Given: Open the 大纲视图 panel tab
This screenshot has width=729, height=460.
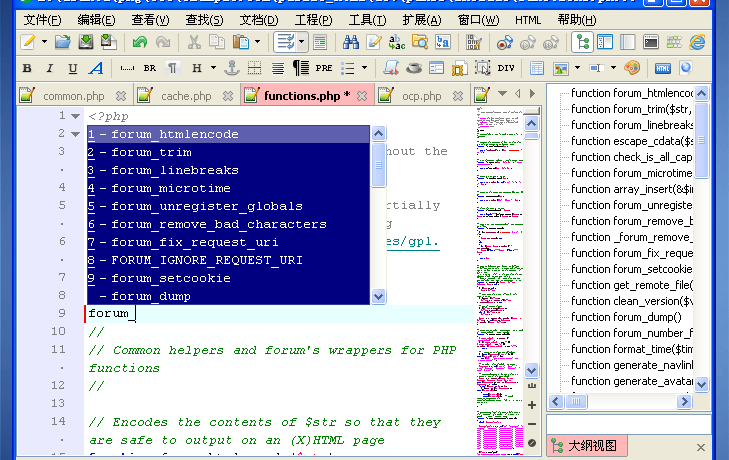Looking at the screenshot, I should [x=587, y=446].
